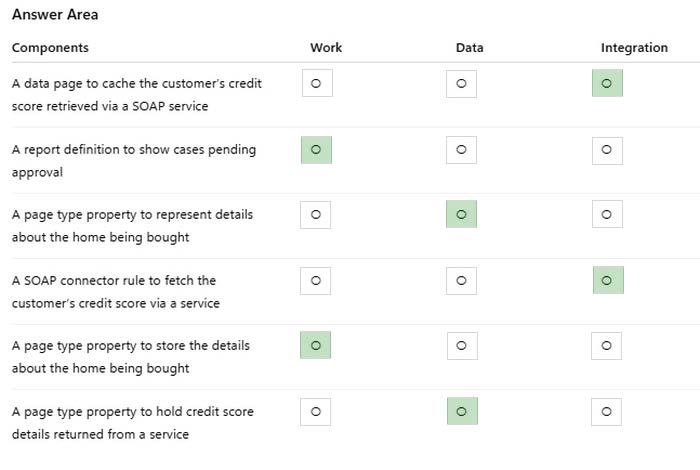
Task: Select Integration for property holding credit score details
Action: coord(607,412)
